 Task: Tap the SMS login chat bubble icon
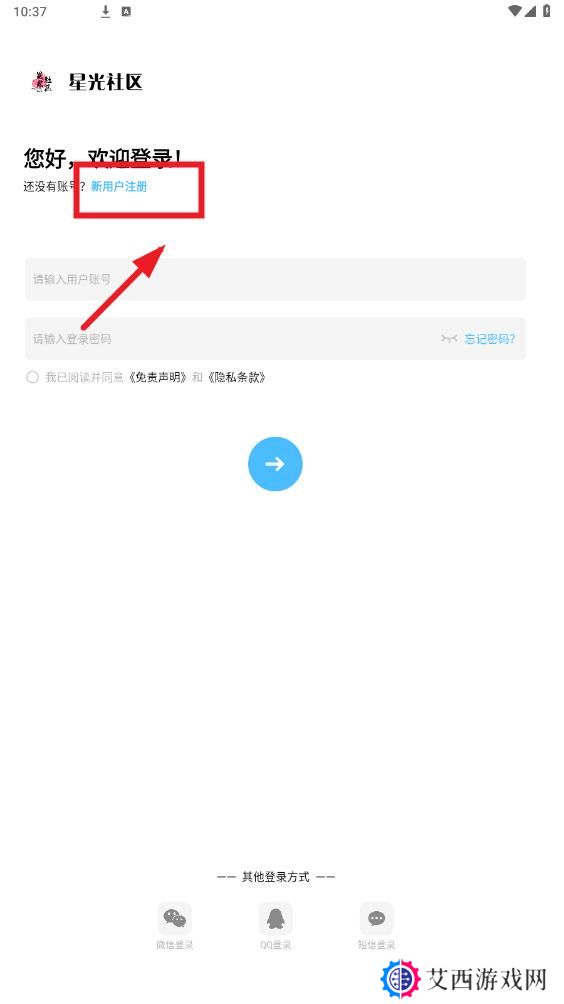tap(376, 918)
